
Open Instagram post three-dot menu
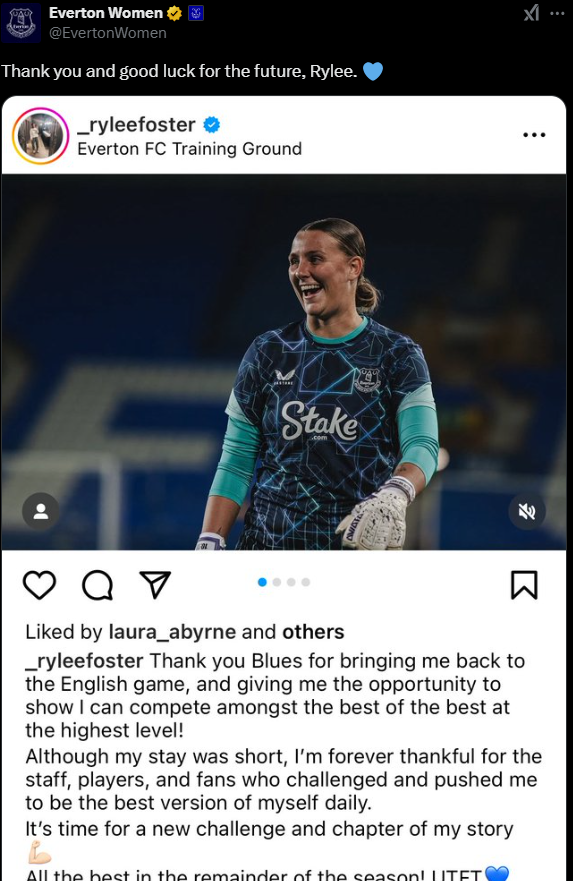tap(534, 135)
